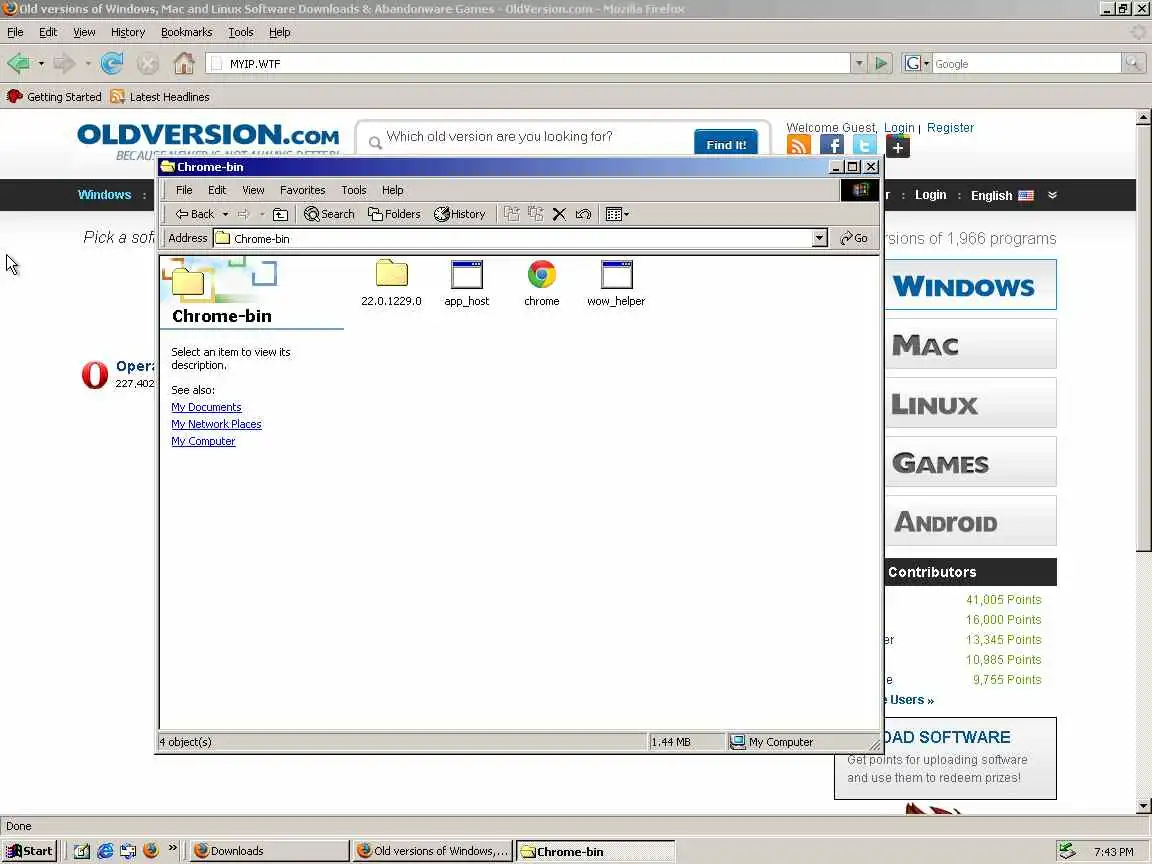The width and height of the screenshot is (1152, 864).
Task: Click the Copy To toolbar icon
Action: pyautogui.click(x=536, y=214)
